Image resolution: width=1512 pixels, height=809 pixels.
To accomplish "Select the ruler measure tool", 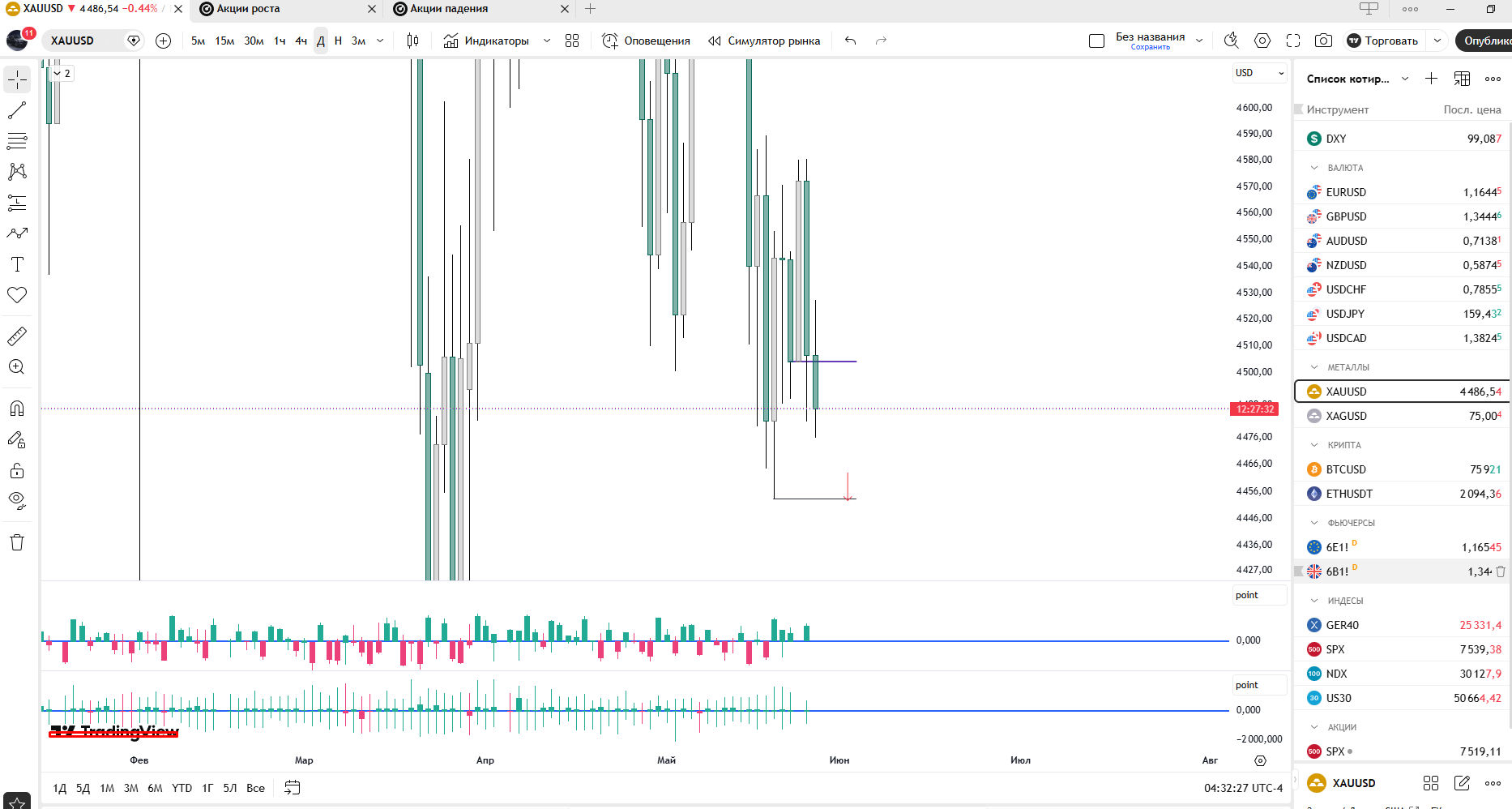I will click(17, 336).
